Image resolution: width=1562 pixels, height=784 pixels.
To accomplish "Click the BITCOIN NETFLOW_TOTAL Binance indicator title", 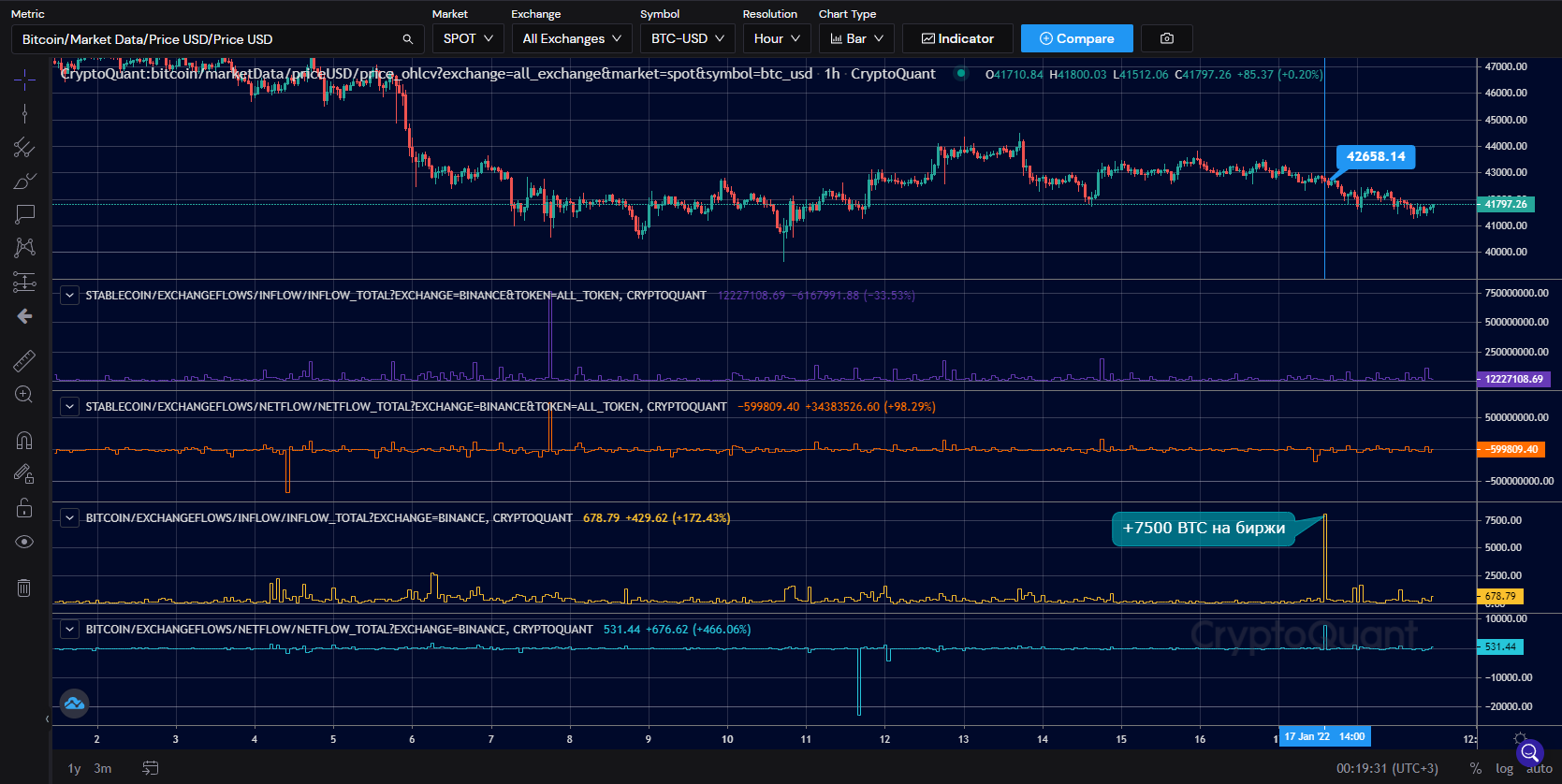I will click(340, 630).
